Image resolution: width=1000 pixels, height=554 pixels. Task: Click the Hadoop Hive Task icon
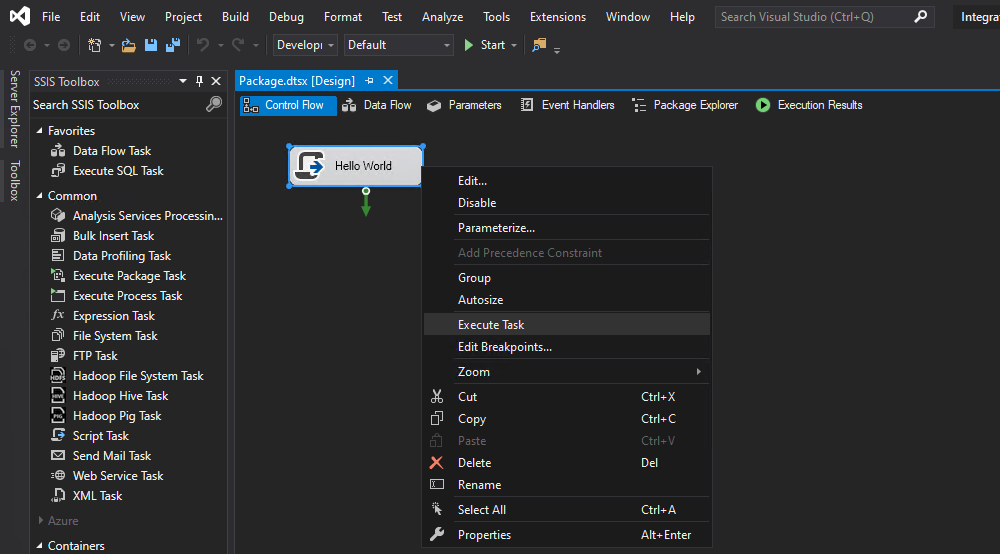click(x=58, y=395)
